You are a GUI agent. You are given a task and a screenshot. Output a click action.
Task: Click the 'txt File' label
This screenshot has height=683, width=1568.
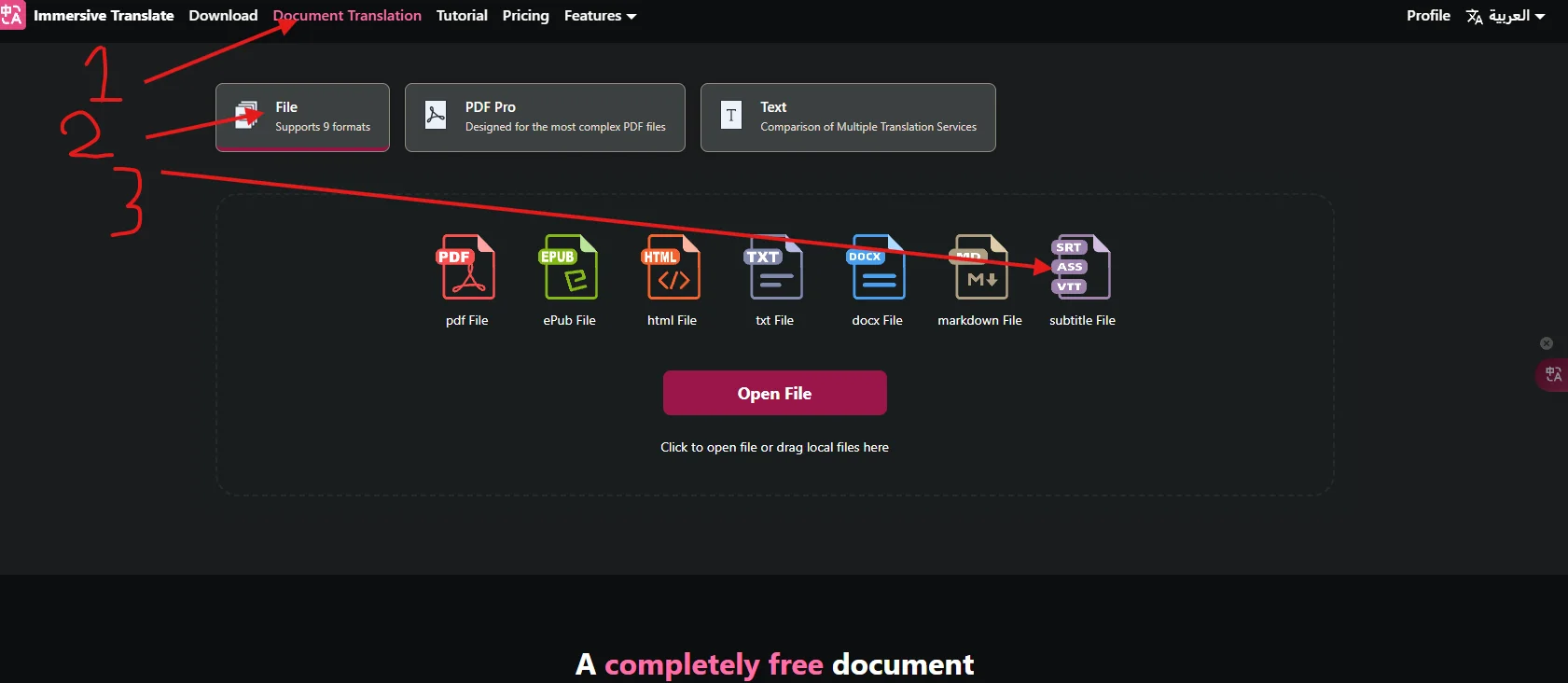point(774,320)
